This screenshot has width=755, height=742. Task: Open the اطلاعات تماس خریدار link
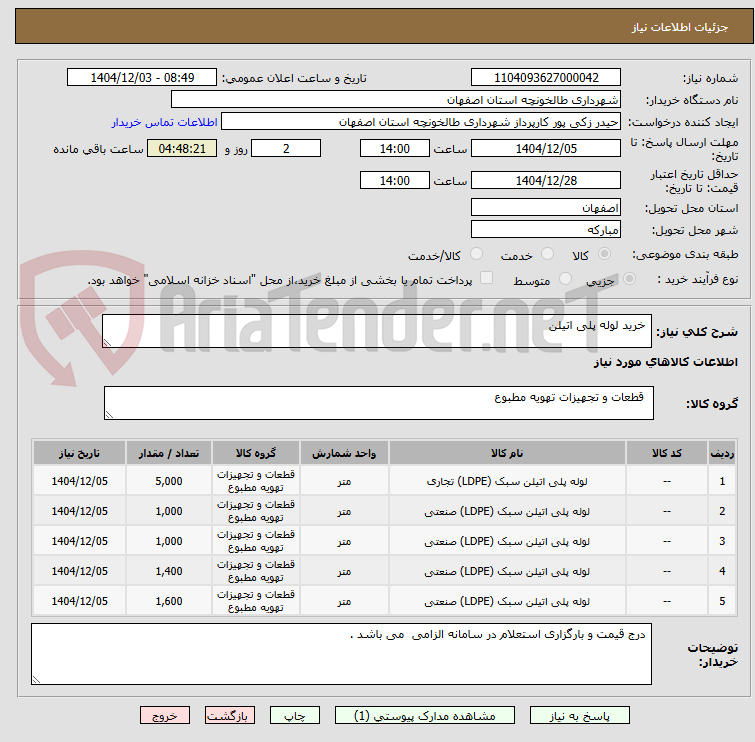[165, 122]
